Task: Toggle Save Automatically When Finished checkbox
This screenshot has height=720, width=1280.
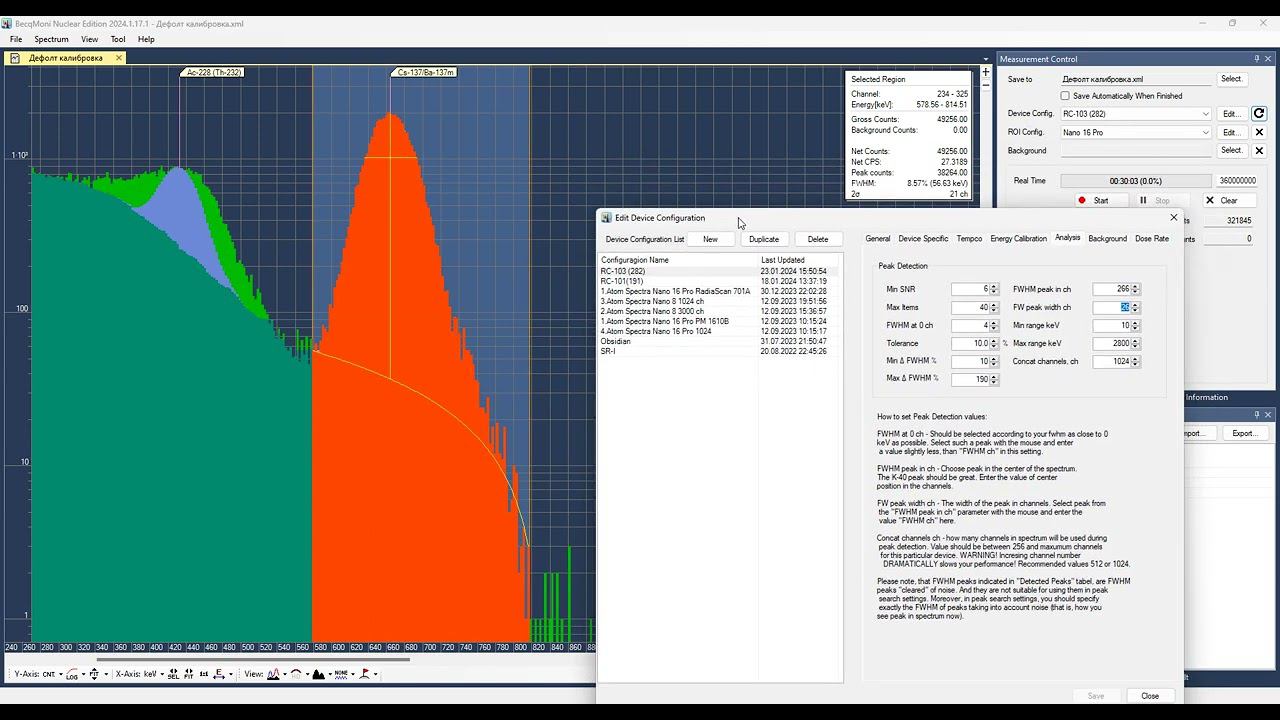Action: [x=1065, y=96]
